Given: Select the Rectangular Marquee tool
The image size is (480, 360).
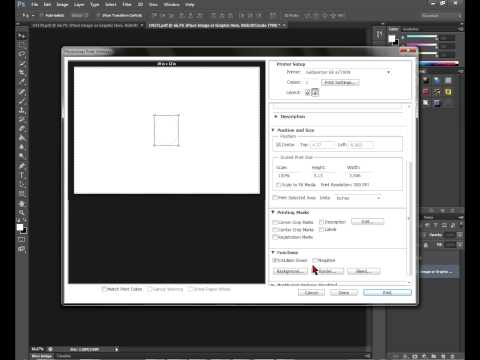Looking at the screenshot, I should click(22, 45).
